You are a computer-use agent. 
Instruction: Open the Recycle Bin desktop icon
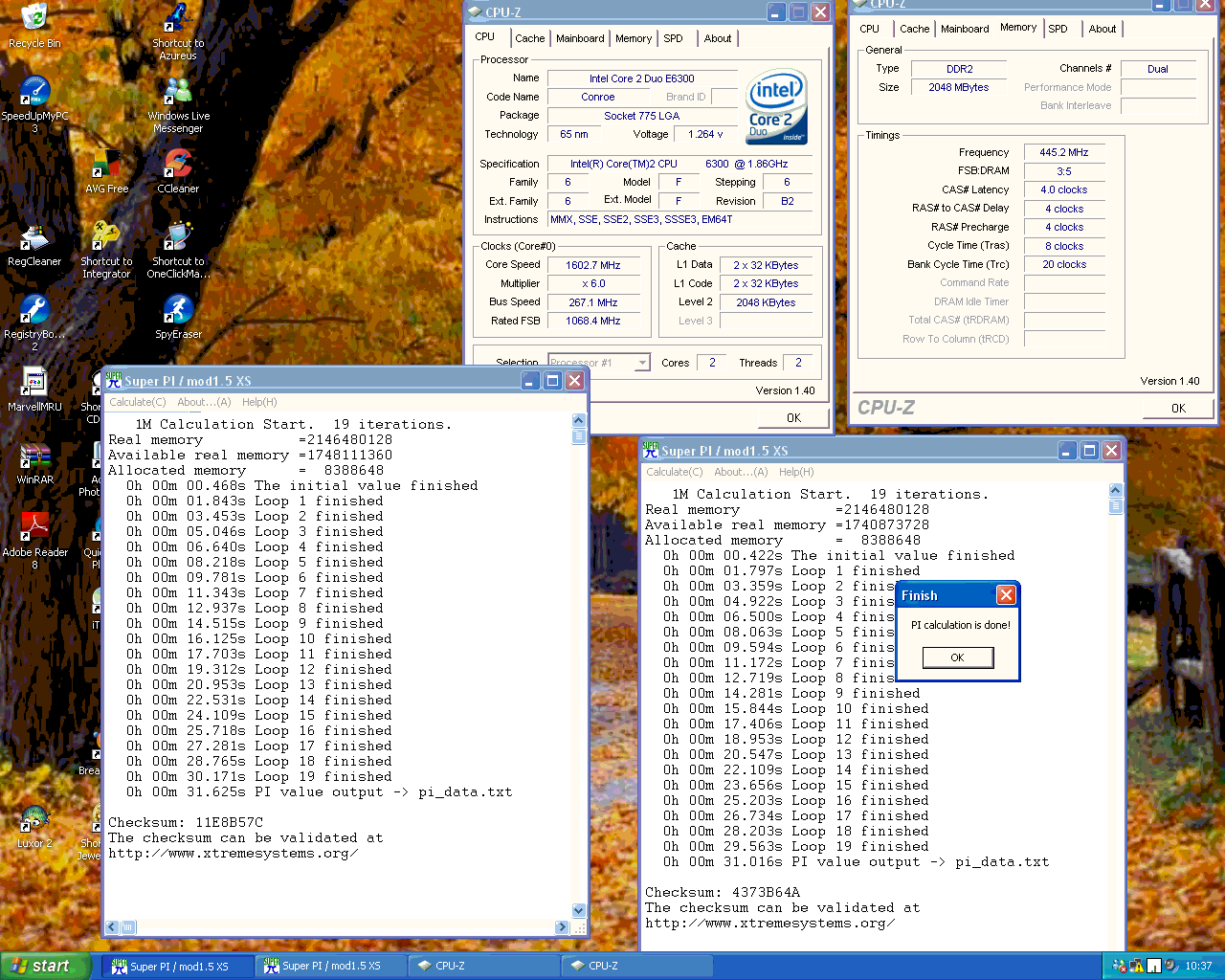click(34, 21)
